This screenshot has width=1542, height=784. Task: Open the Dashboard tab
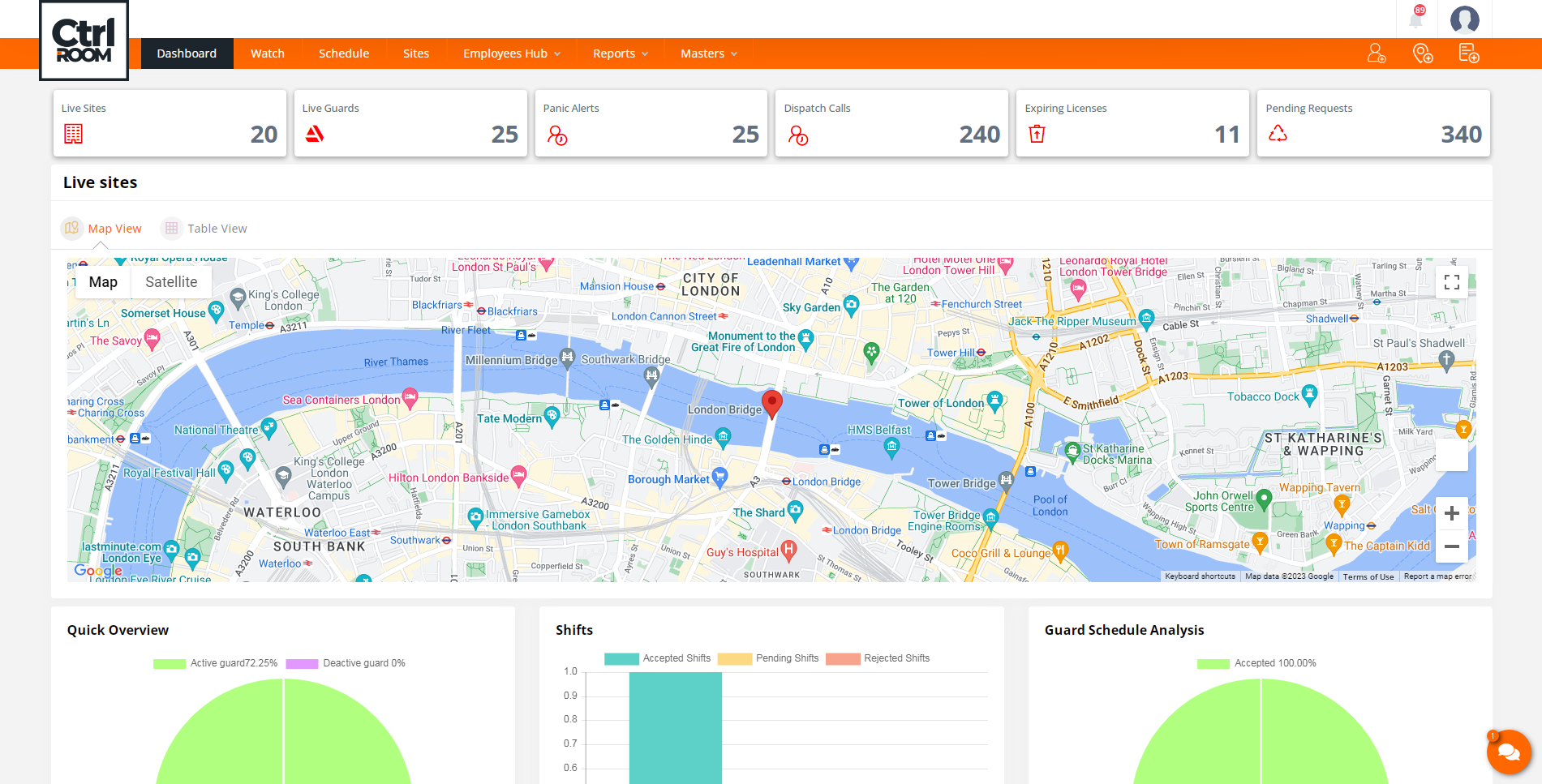(187, 54)
